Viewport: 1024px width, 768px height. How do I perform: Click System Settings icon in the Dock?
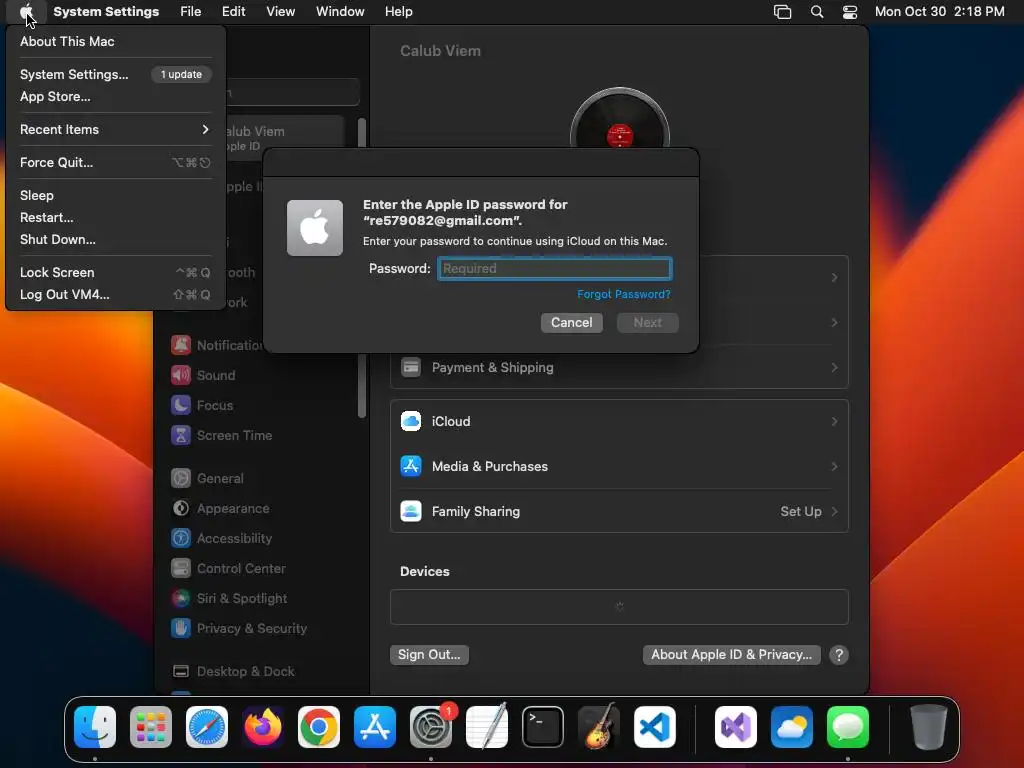(x=431, y=727)
